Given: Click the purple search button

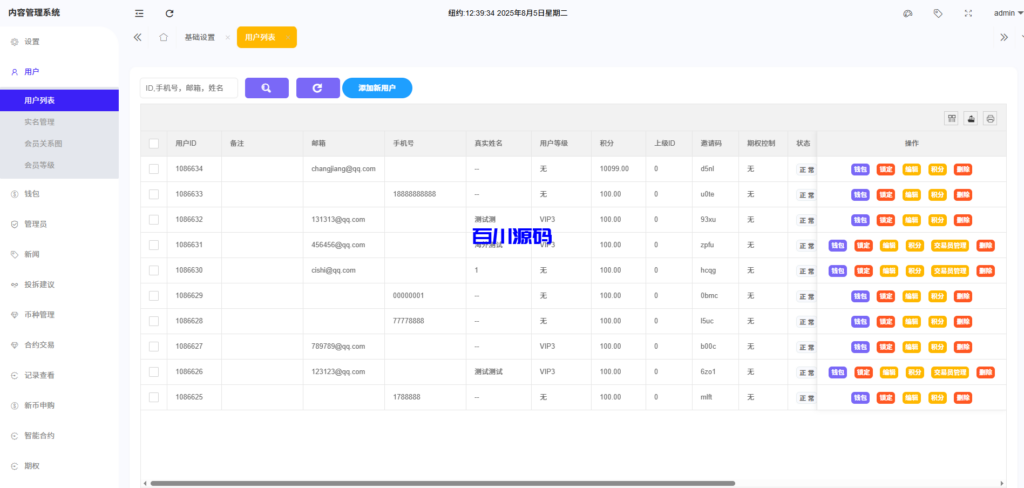Looking at the screenshot, I should [x=266, y=88].
